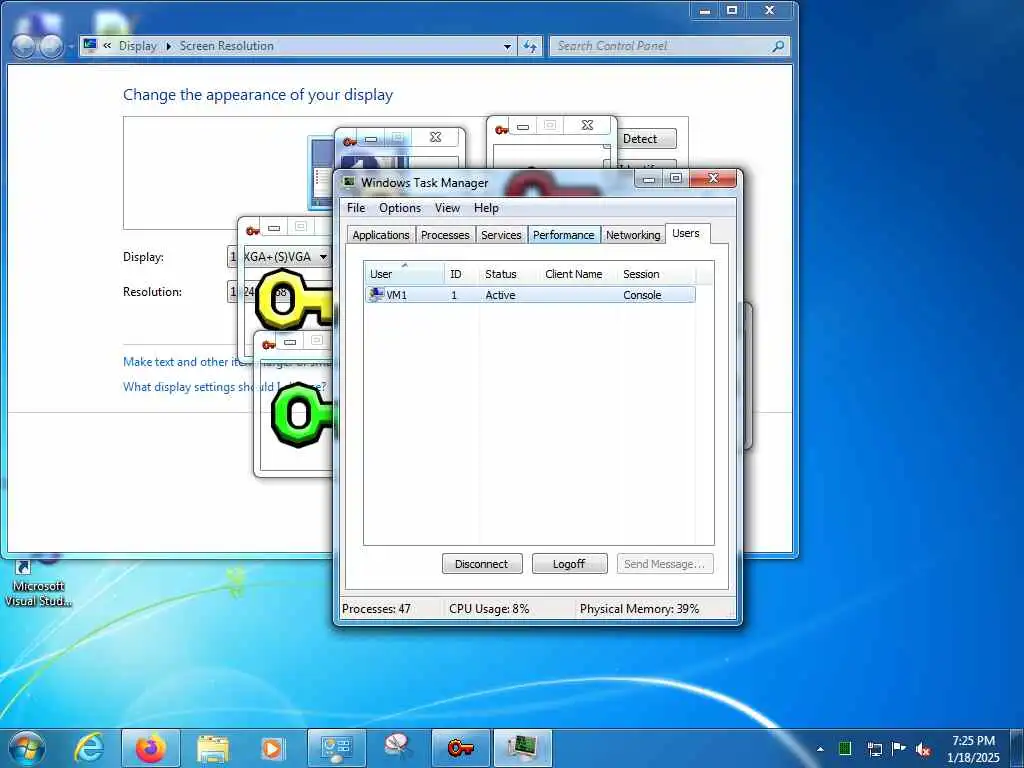Click the Task Manager title bar icon

(x=349, y=182)
